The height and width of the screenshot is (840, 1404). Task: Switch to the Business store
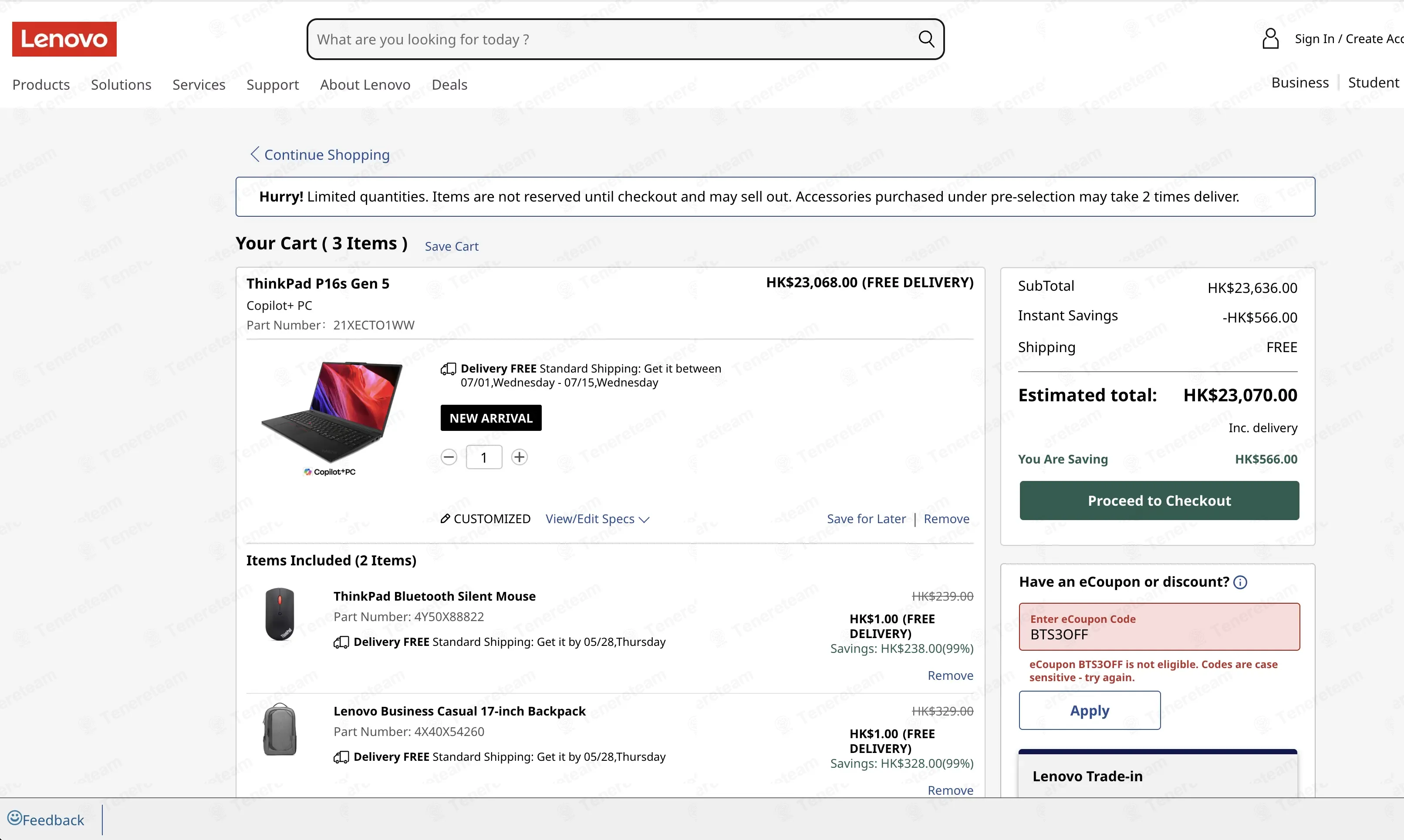coord(1300,83)
